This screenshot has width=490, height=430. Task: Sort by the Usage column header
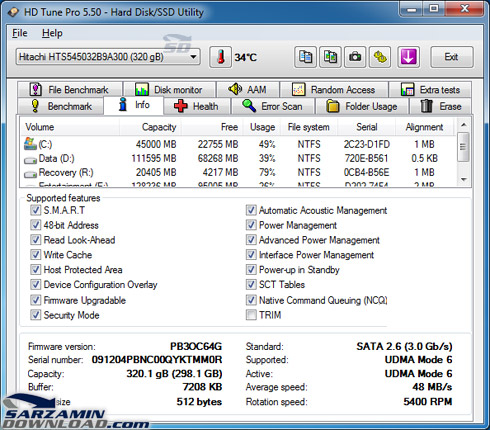coord(262,127)
